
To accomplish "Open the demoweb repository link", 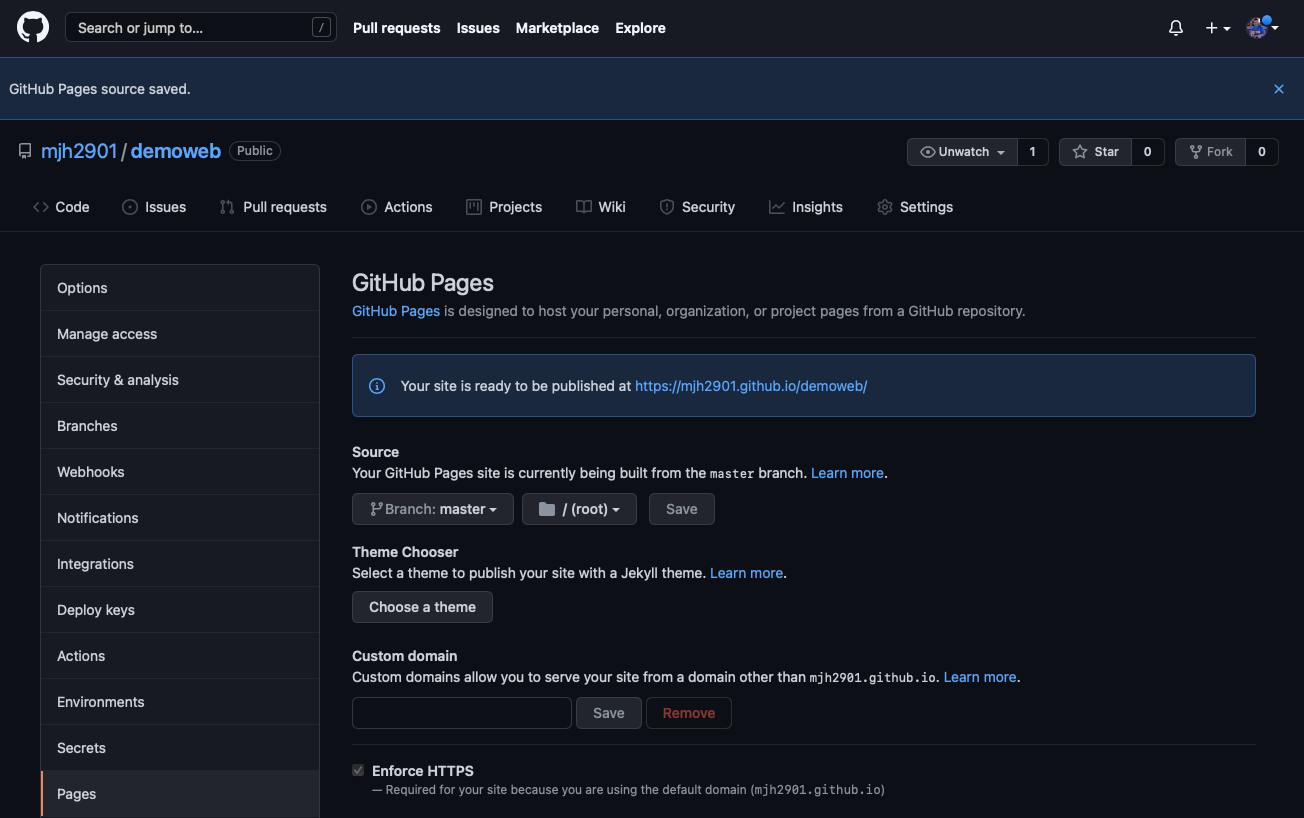I will (x=176, y=151).
